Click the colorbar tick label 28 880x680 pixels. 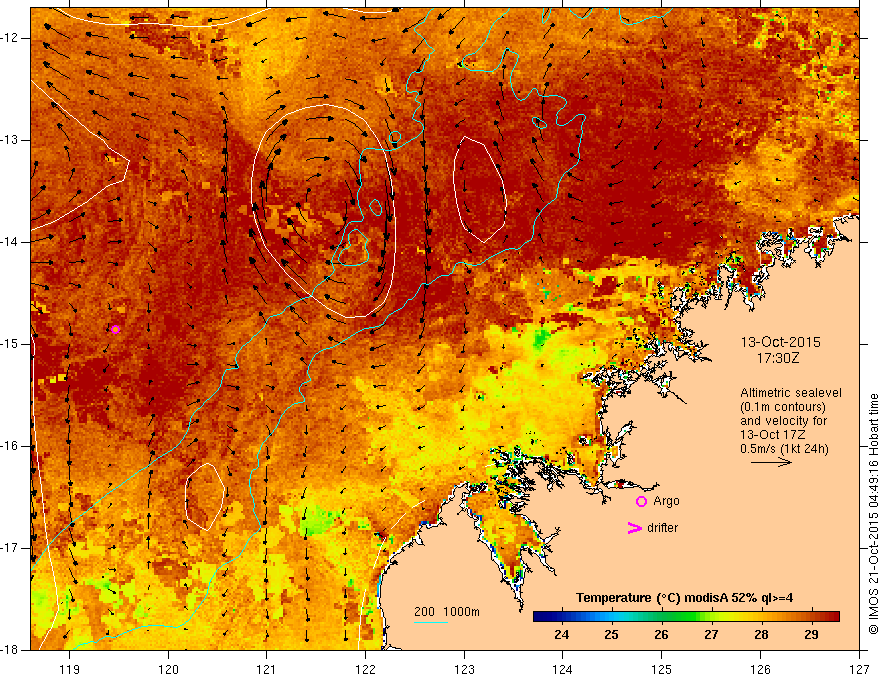click(761, 635)
